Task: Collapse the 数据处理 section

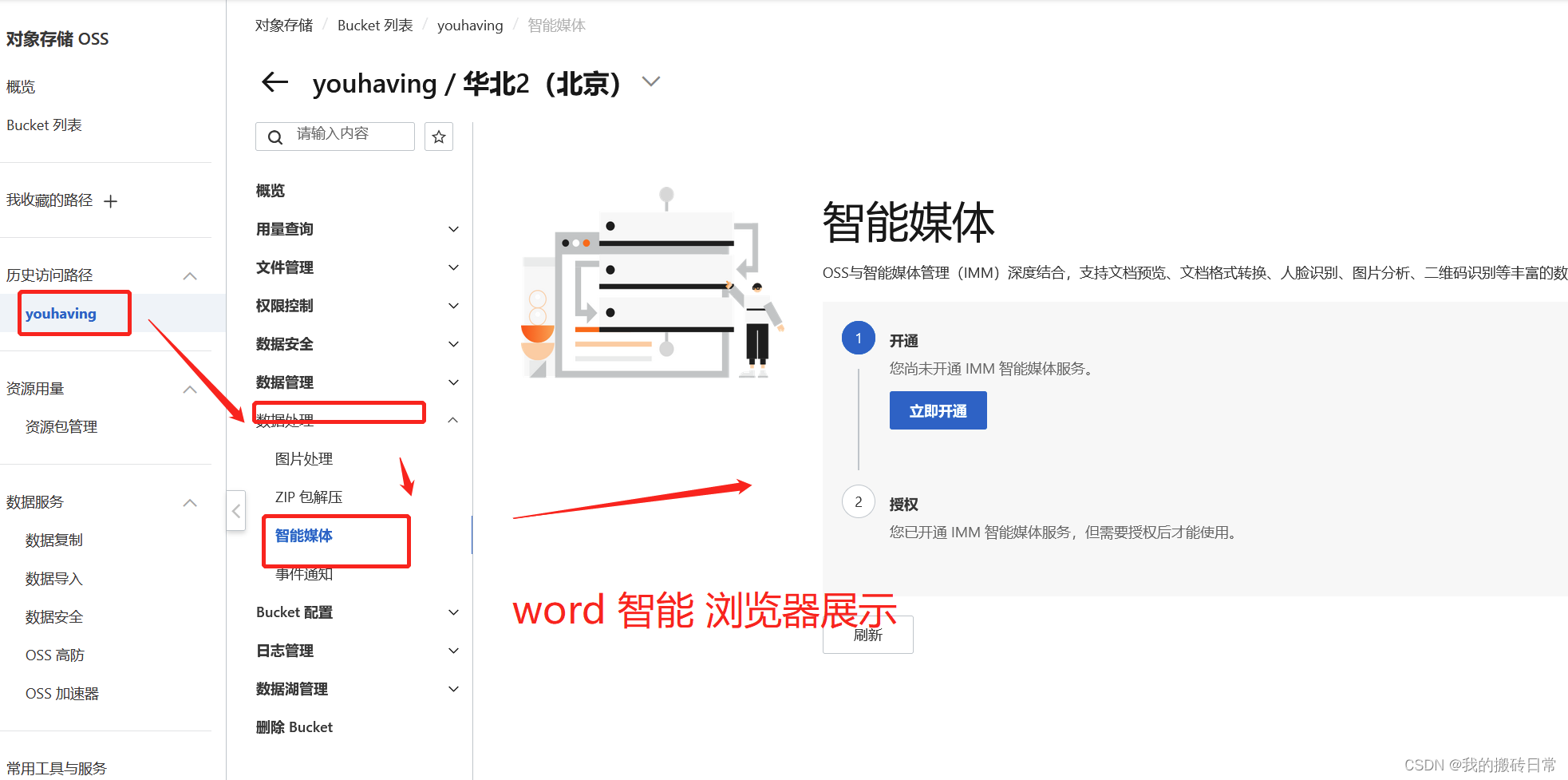Action: 452,419
